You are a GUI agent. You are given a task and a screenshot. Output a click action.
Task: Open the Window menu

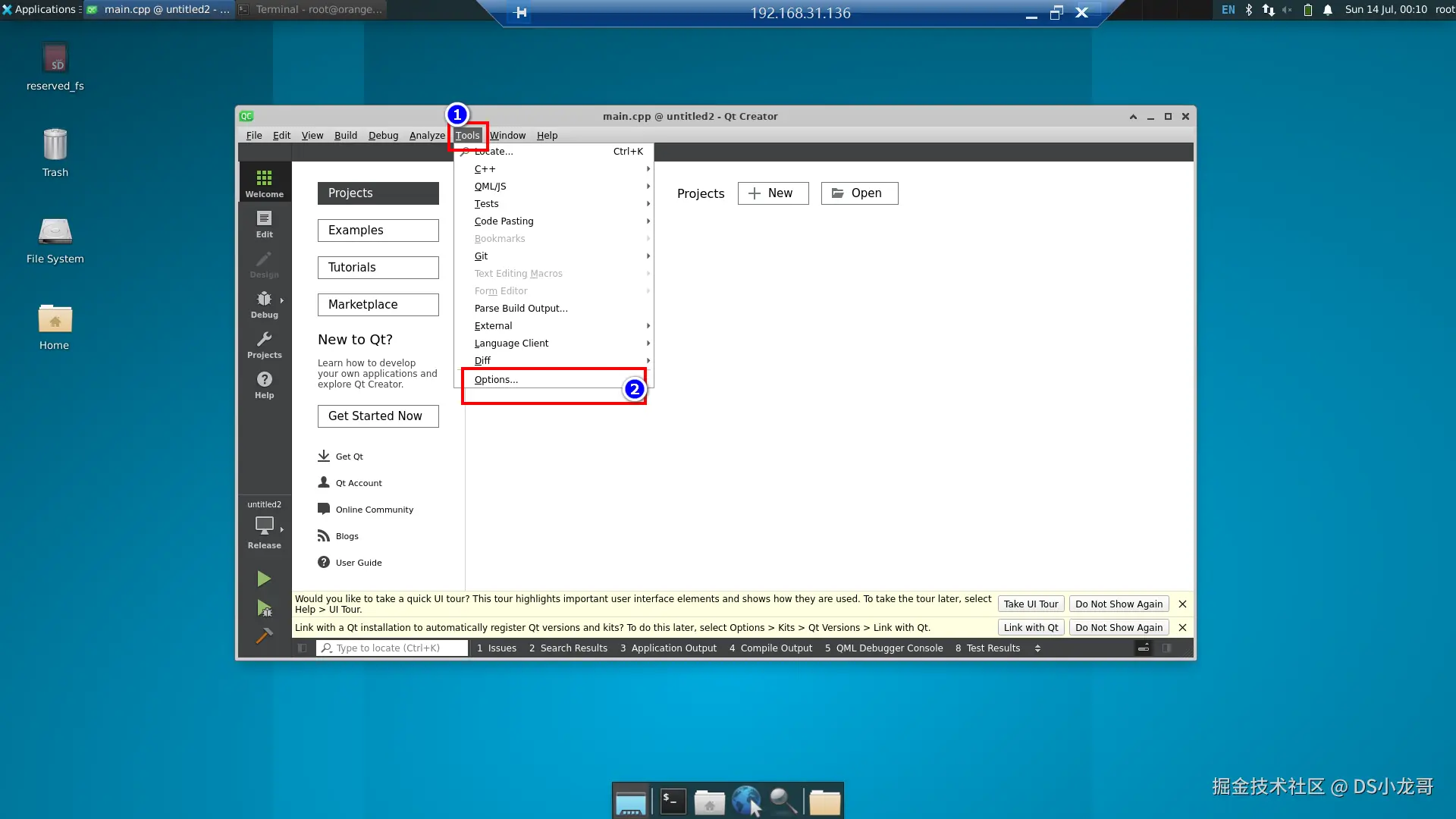(x=507, y=136)
